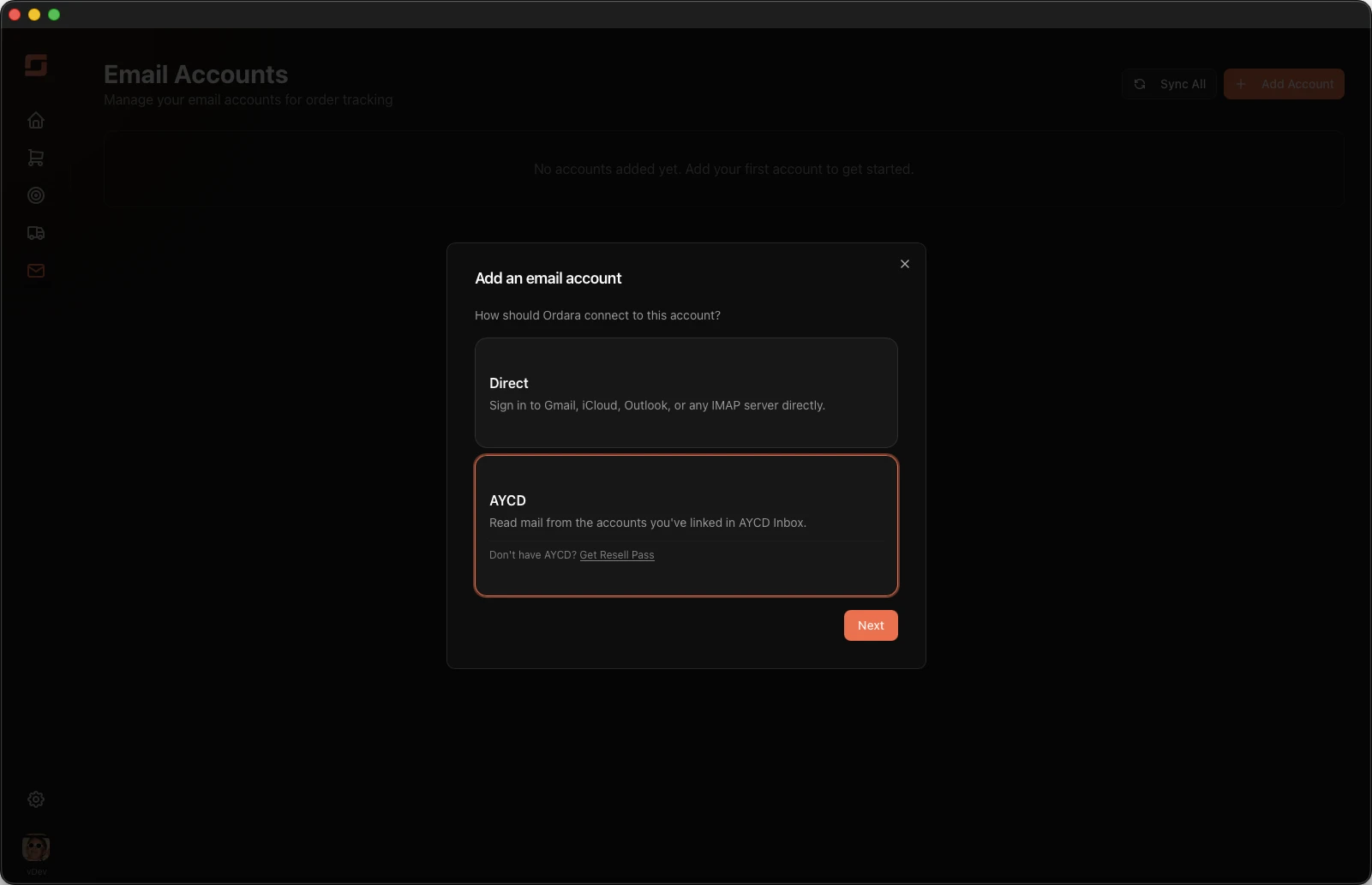The image size is (1372, 885).
Task: Choose the Direct connection option
Action: [x=686, y=392]
